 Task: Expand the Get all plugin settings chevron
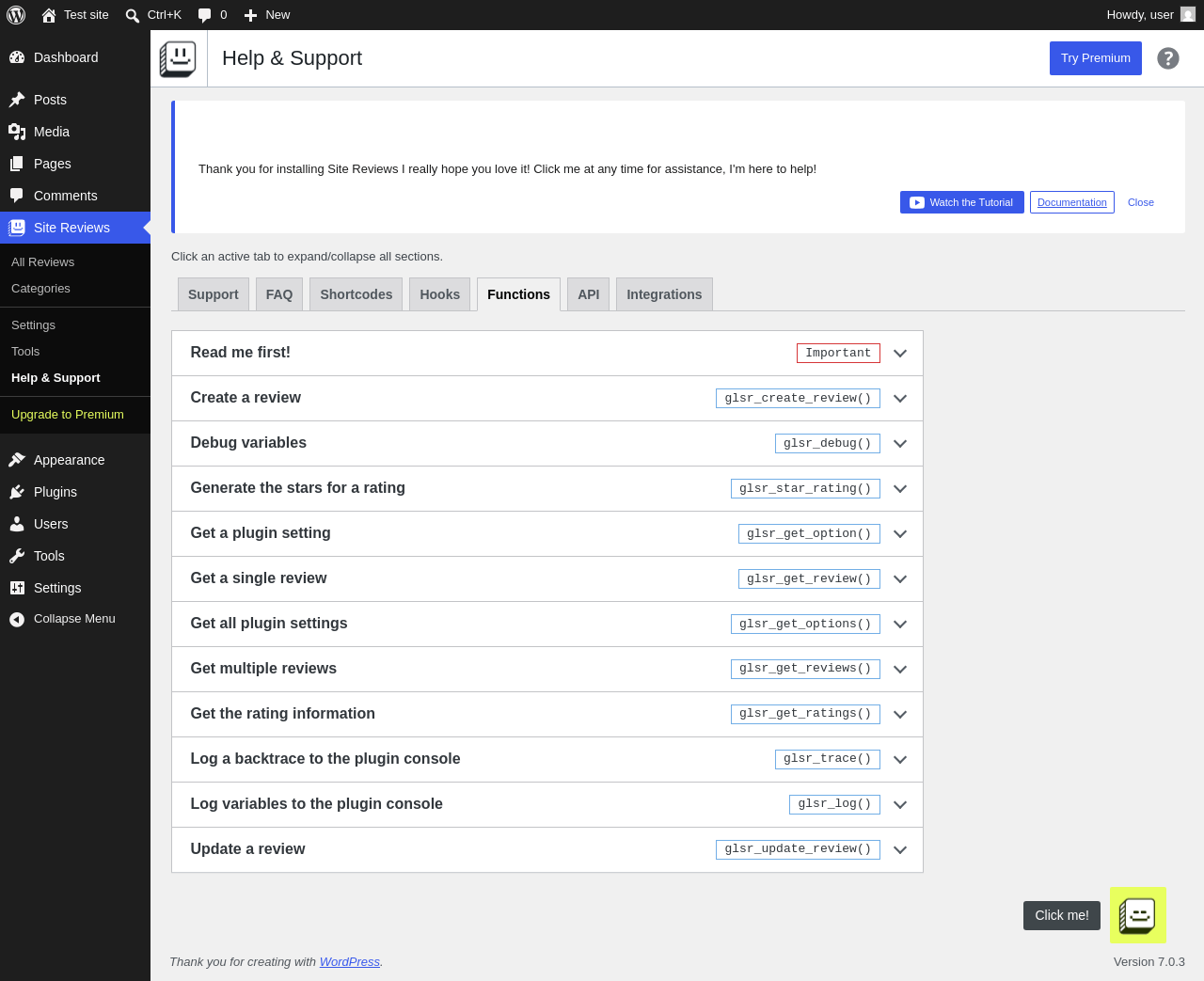click(x=900, y=624)
